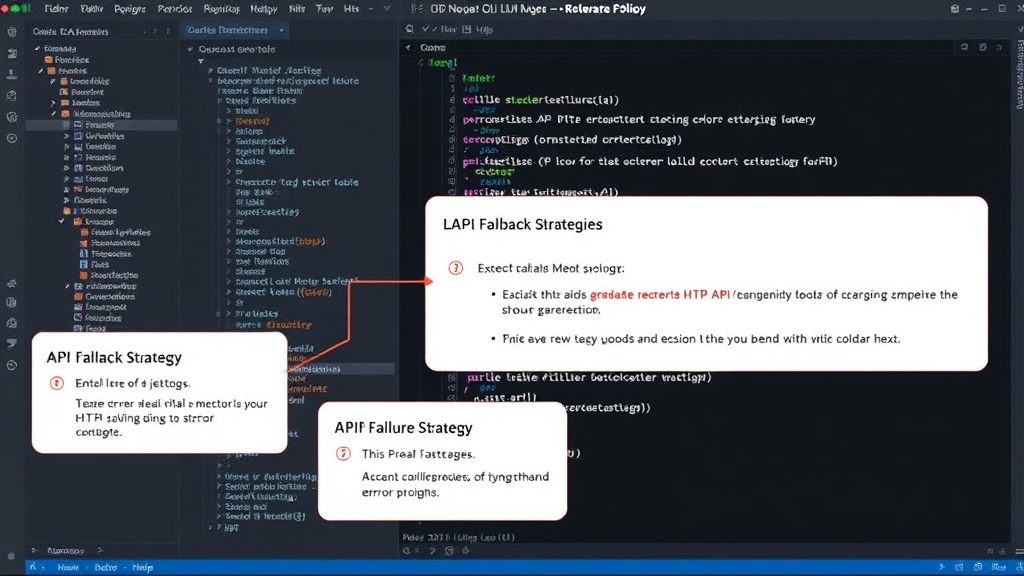Click the checkmark icon in editor toolbar

(x=425, y=29)
